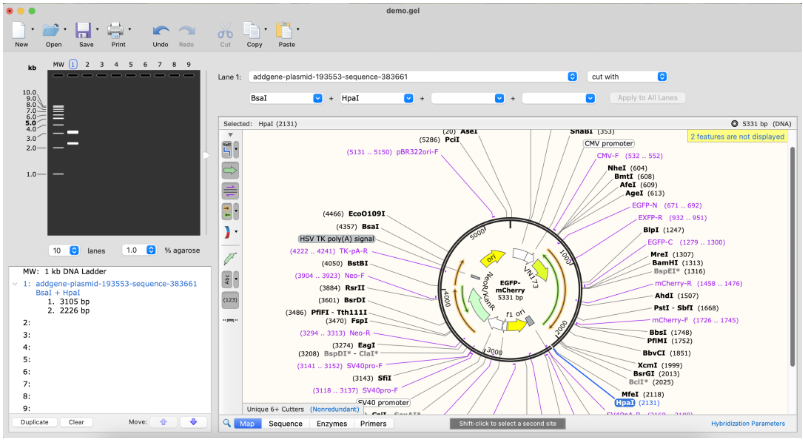Open Abc label options dropdown arrow
This screenshot has width=803, height=442.
coord(236,280)
